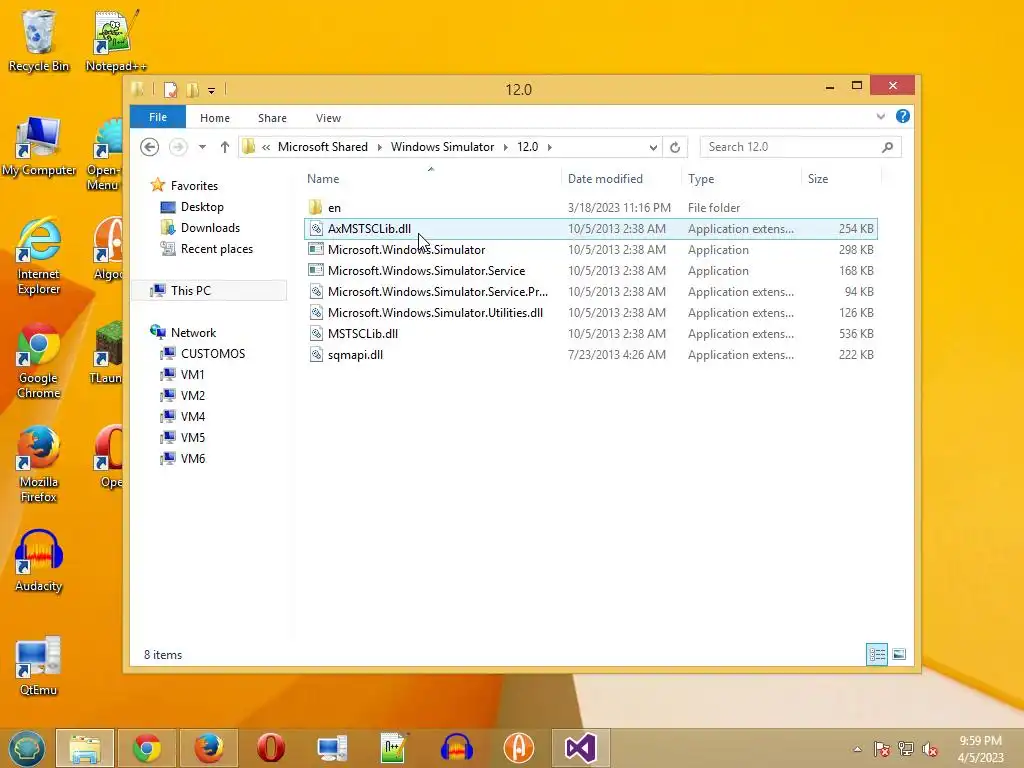Open Audacity from the taskbar
The image size is (1024, 768).
coord(456,748)
